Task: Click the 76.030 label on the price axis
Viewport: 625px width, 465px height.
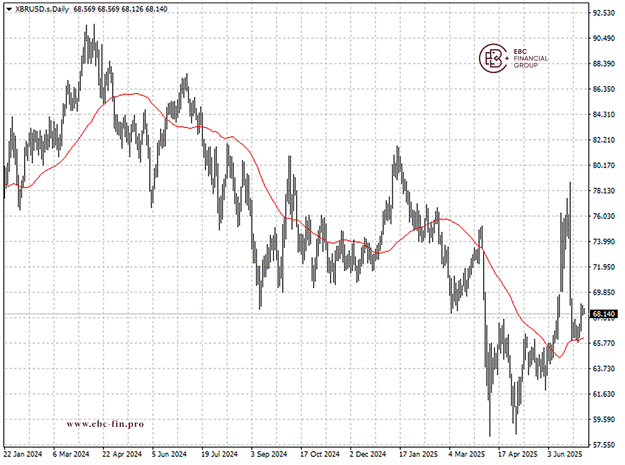Action: tap(603, 217)
